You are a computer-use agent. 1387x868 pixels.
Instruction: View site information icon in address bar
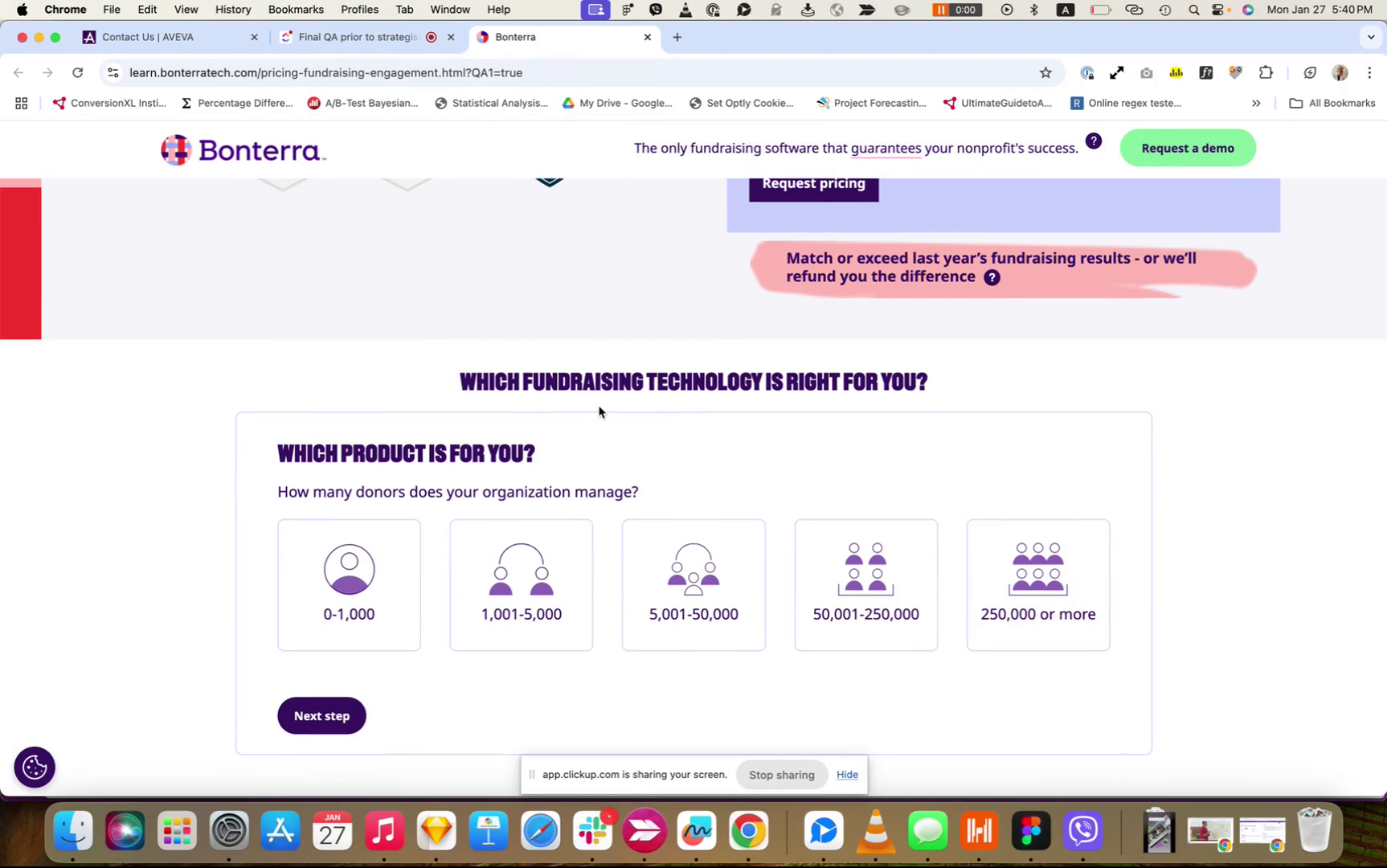(113, 72)
